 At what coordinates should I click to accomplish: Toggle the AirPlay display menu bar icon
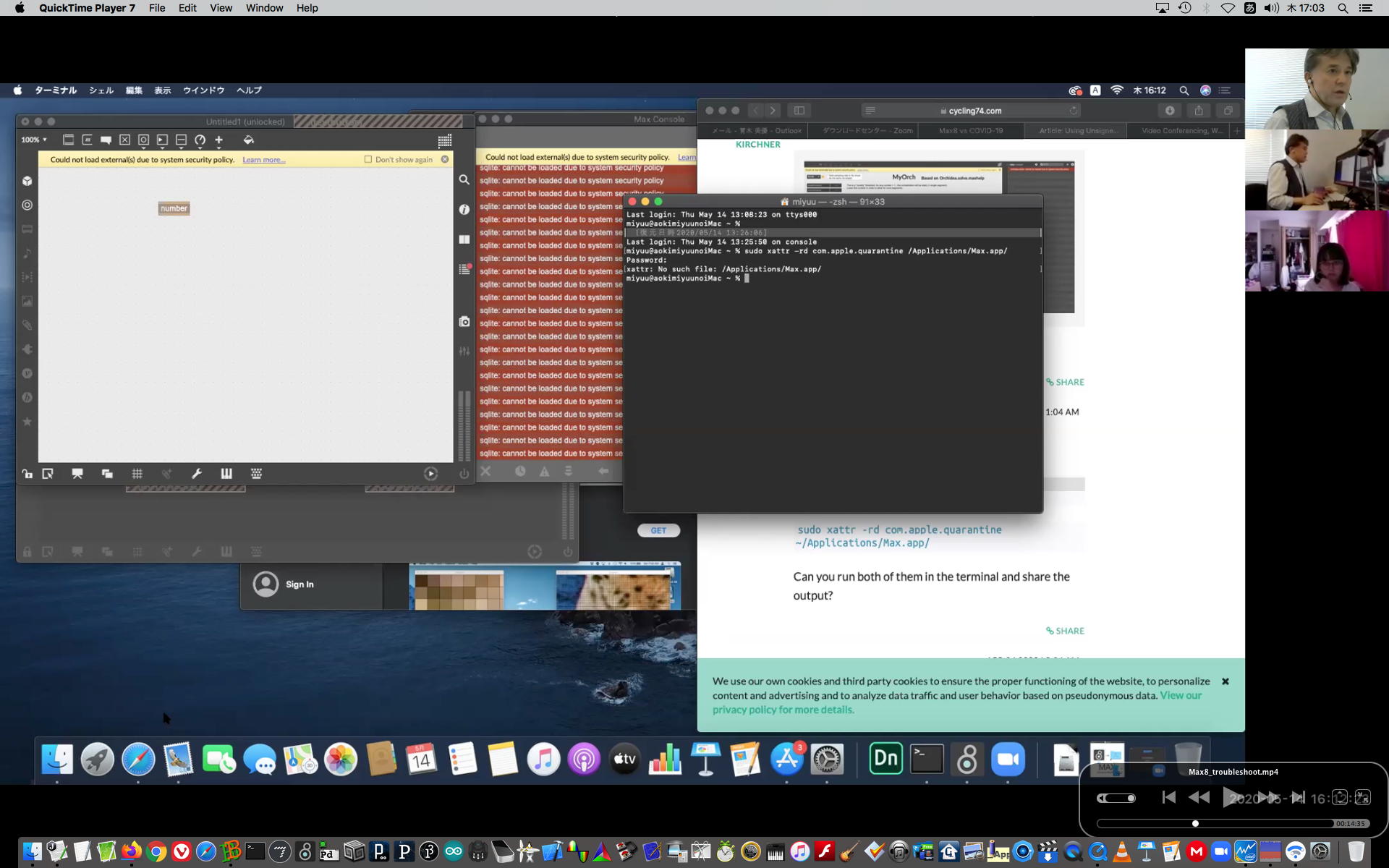click(x=1162, y=8)
